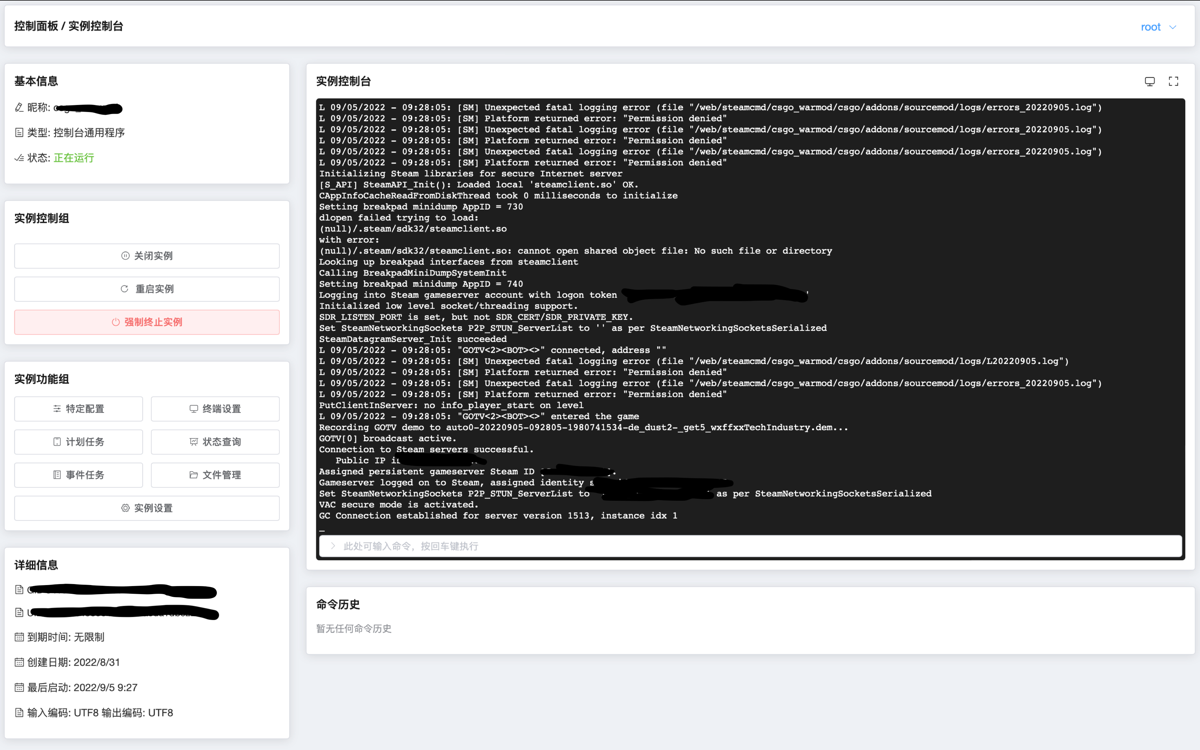
Task: Click the power icon in 强制终止实例 button
Action: pos(116,322)
